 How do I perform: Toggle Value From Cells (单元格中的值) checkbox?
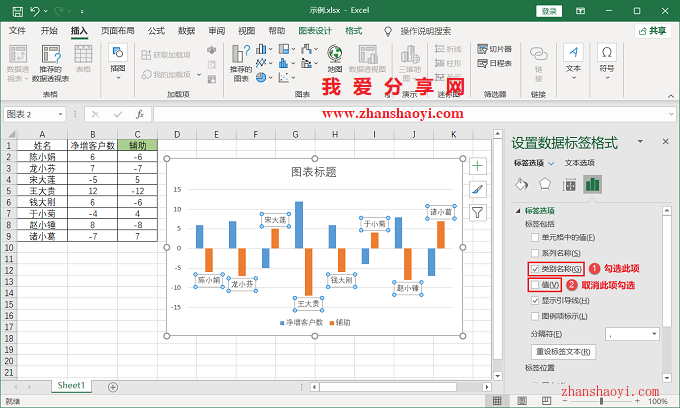[x=535, y=238]
